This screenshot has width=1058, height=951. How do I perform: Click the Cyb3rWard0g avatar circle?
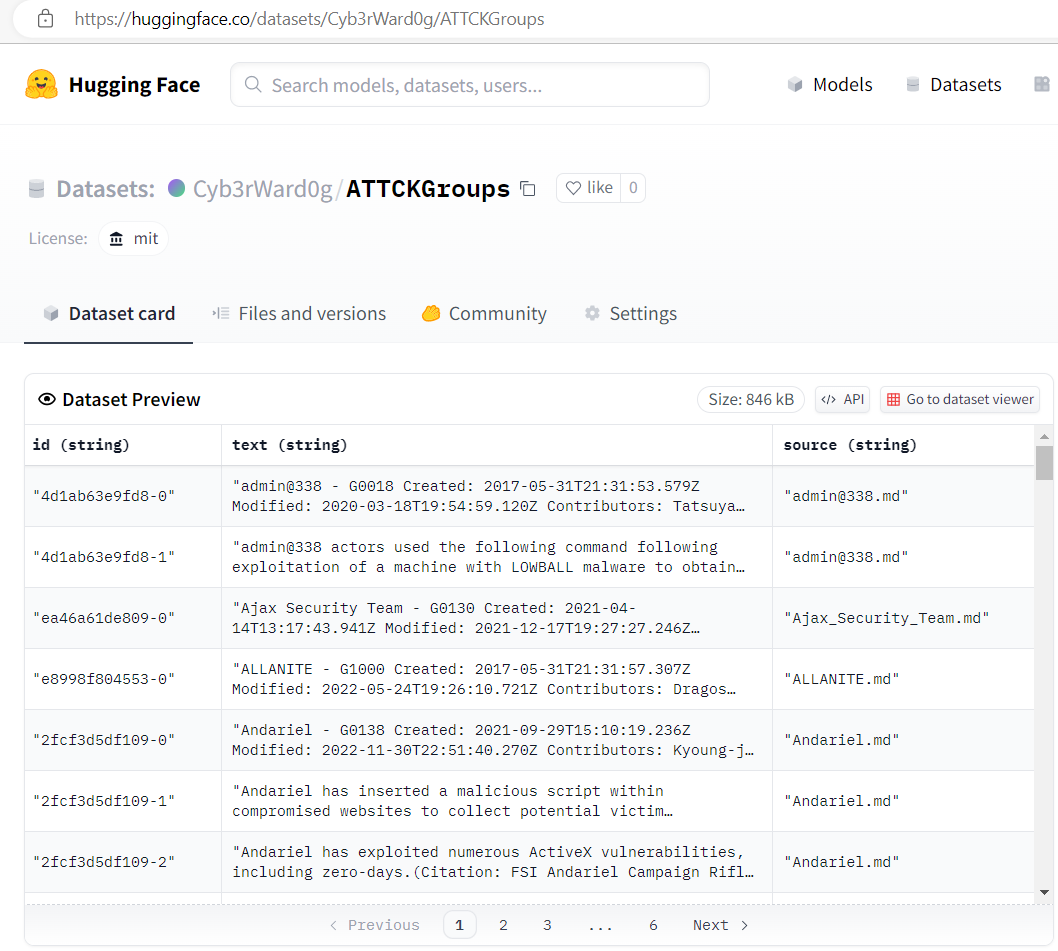[176, 188]
